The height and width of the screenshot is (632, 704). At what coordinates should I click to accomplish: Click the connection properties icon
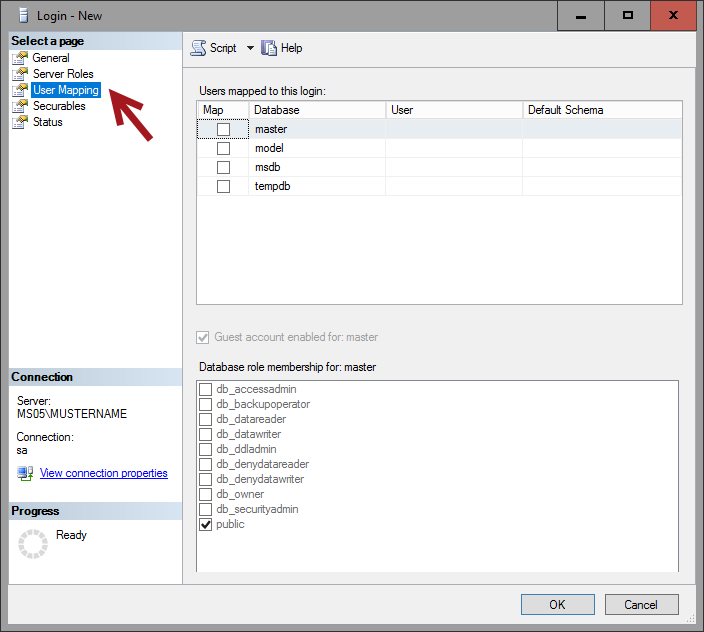coord(25,473)
